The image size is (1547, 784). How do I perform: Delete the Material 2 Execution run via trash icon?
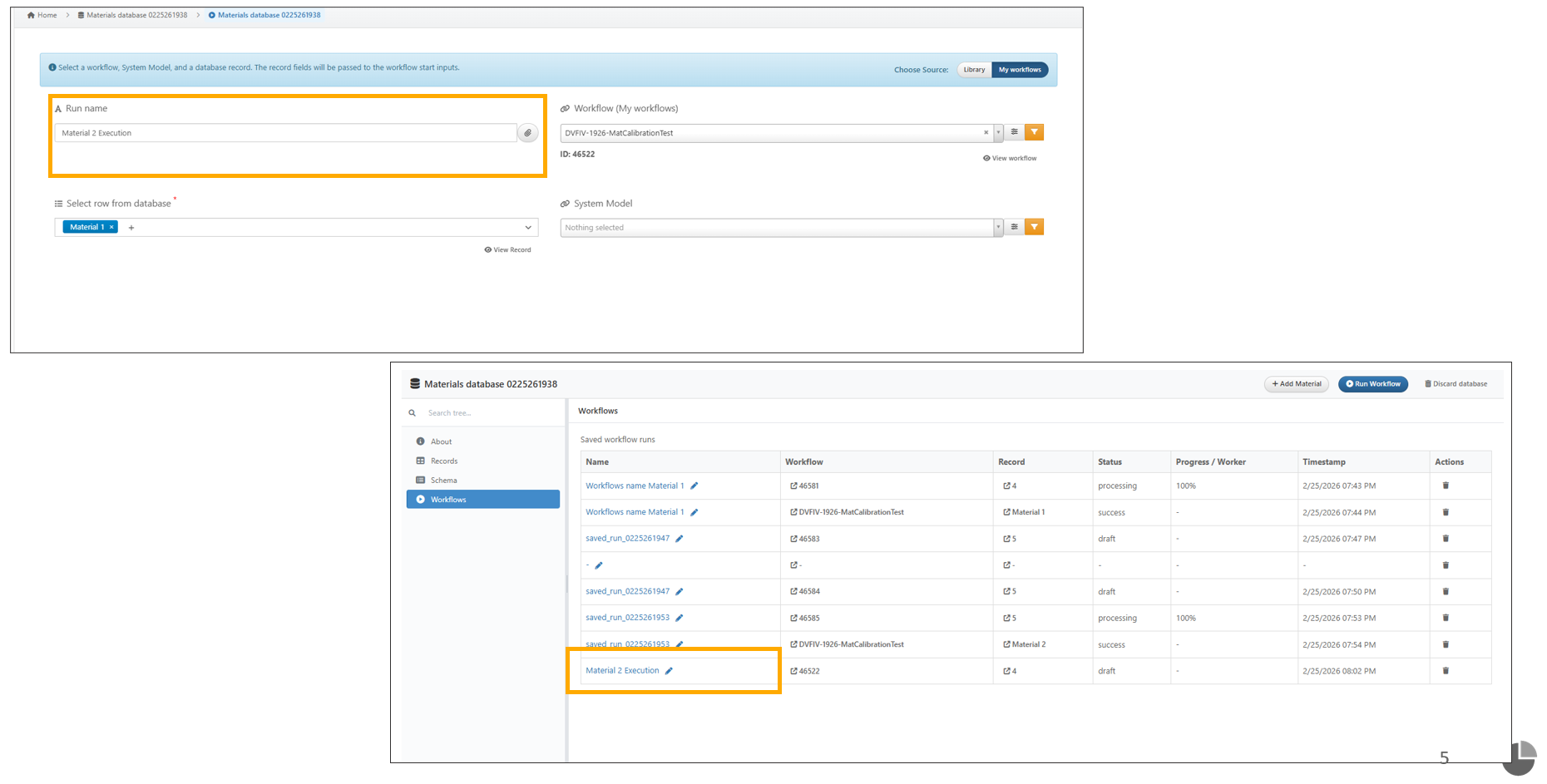[x=1446, y=671]
